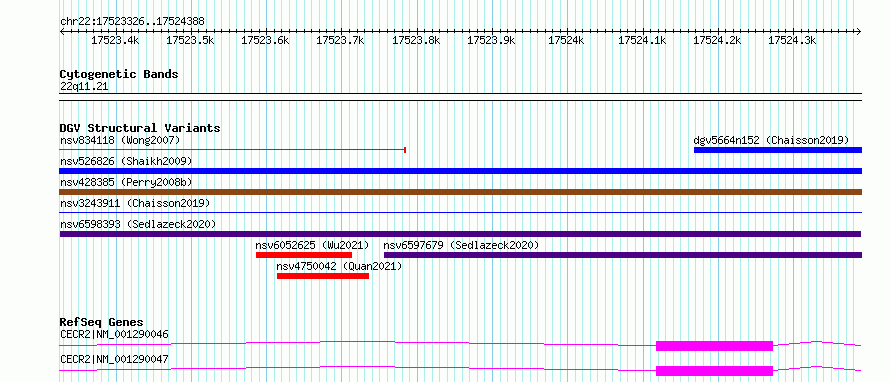The width and height of the screenshot is (890, 382).
Task: Click the nsv428385 (Perry2008b) variant label
Action: click(x=126, y=182)
